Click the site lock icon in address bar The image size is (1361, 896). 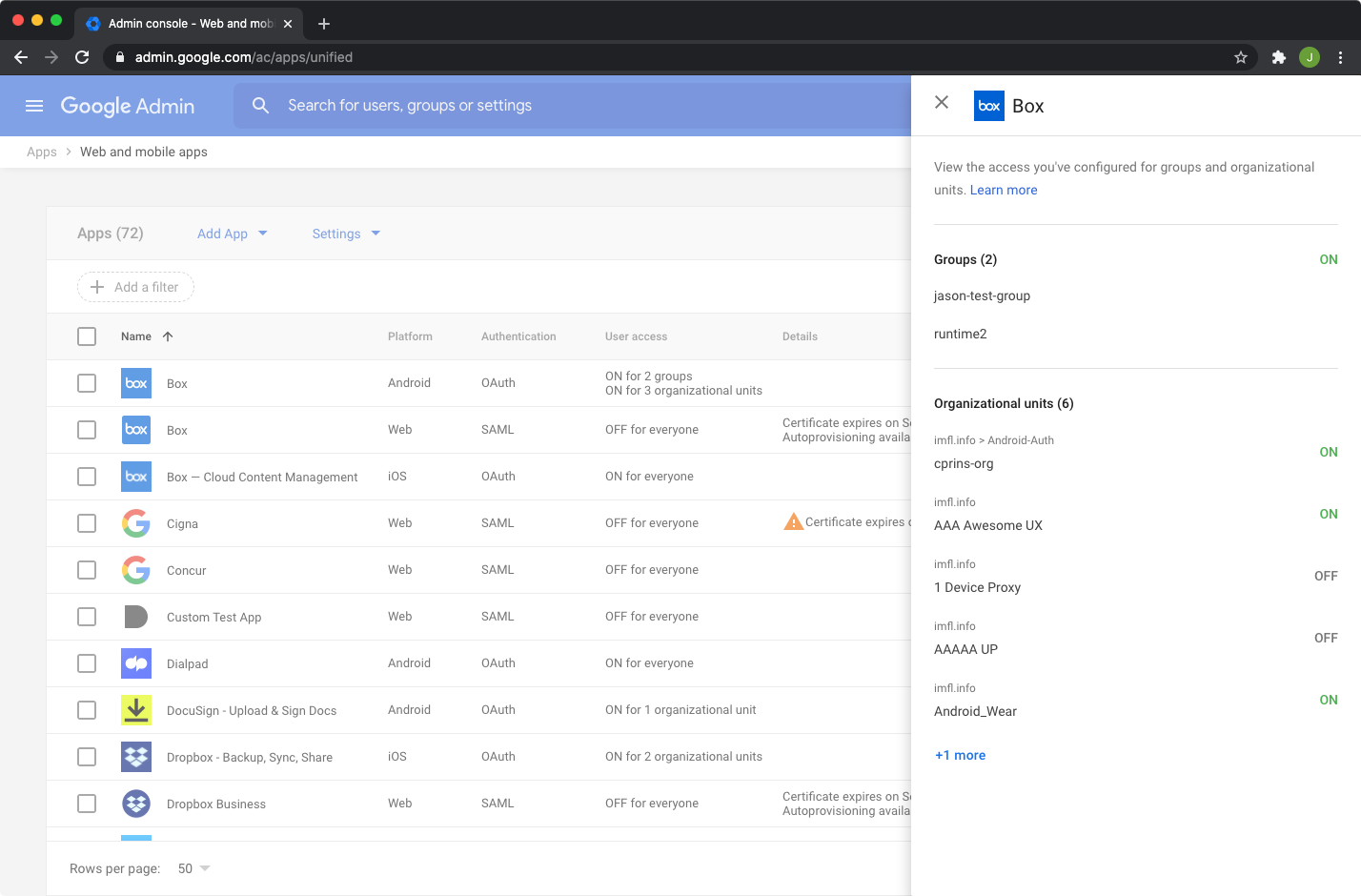pyautogui.click(x=120, y=57)
